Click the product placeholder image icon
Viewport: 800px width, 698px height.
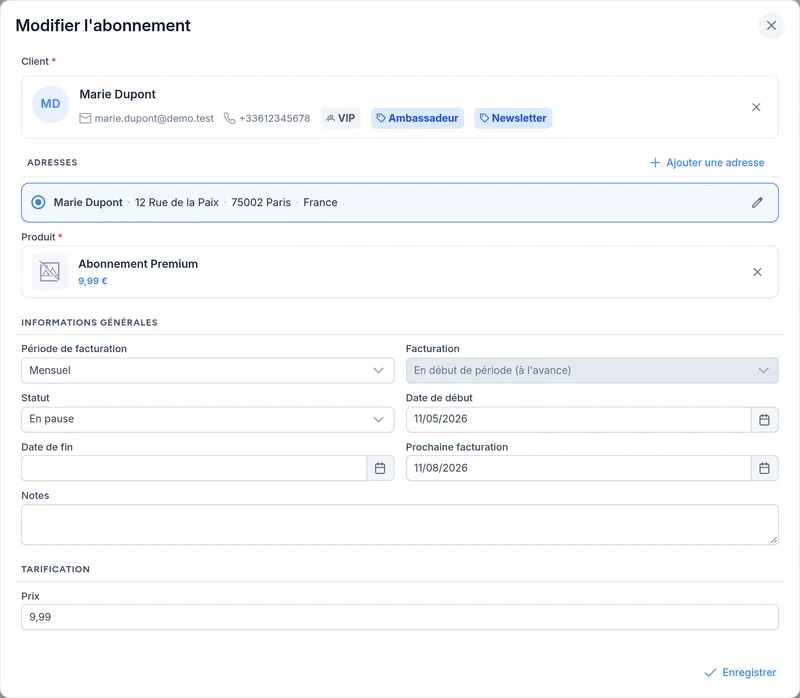[49, 271]
